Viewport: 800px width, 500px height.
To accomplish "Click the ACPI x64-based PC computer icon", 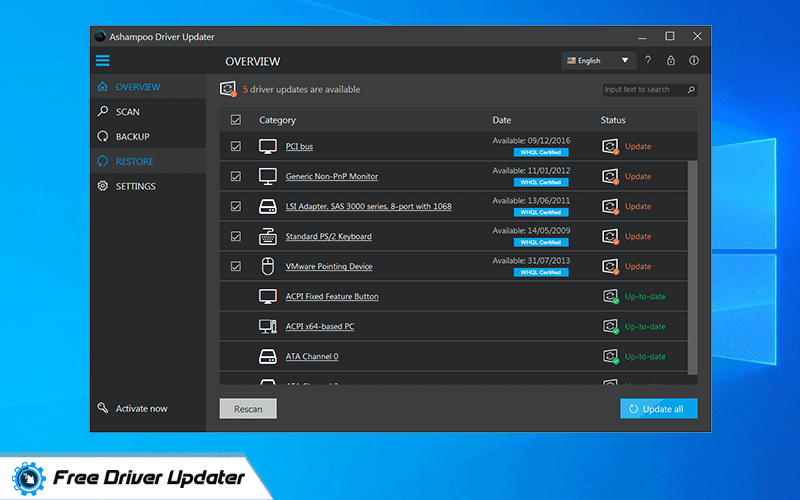I will point(268,327).
